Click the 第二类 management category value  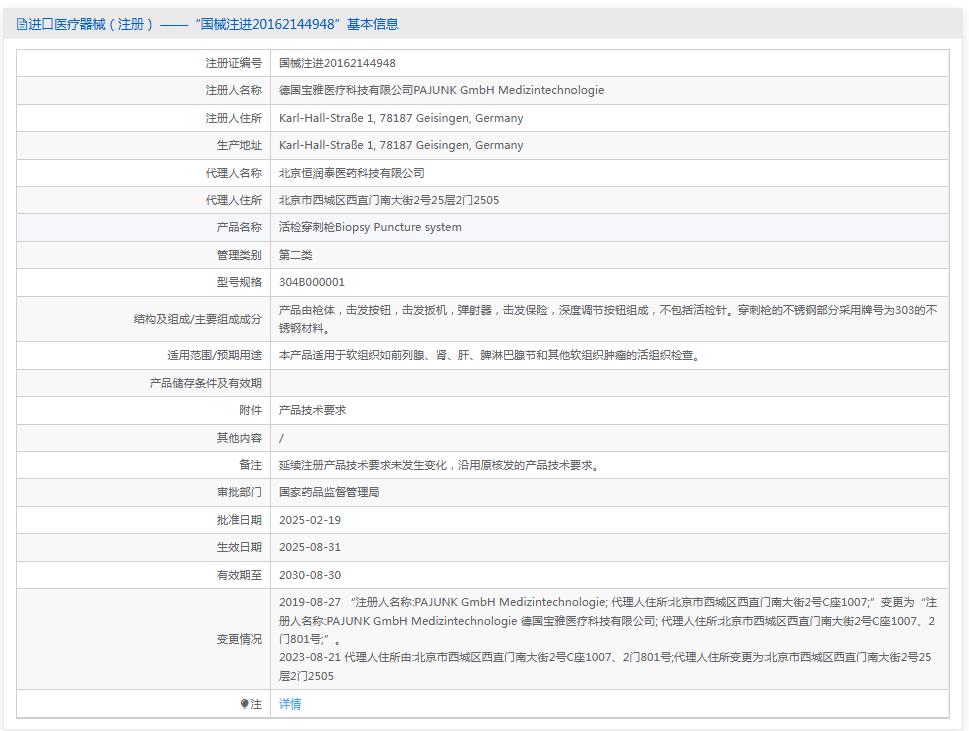[x=298, y=254]
